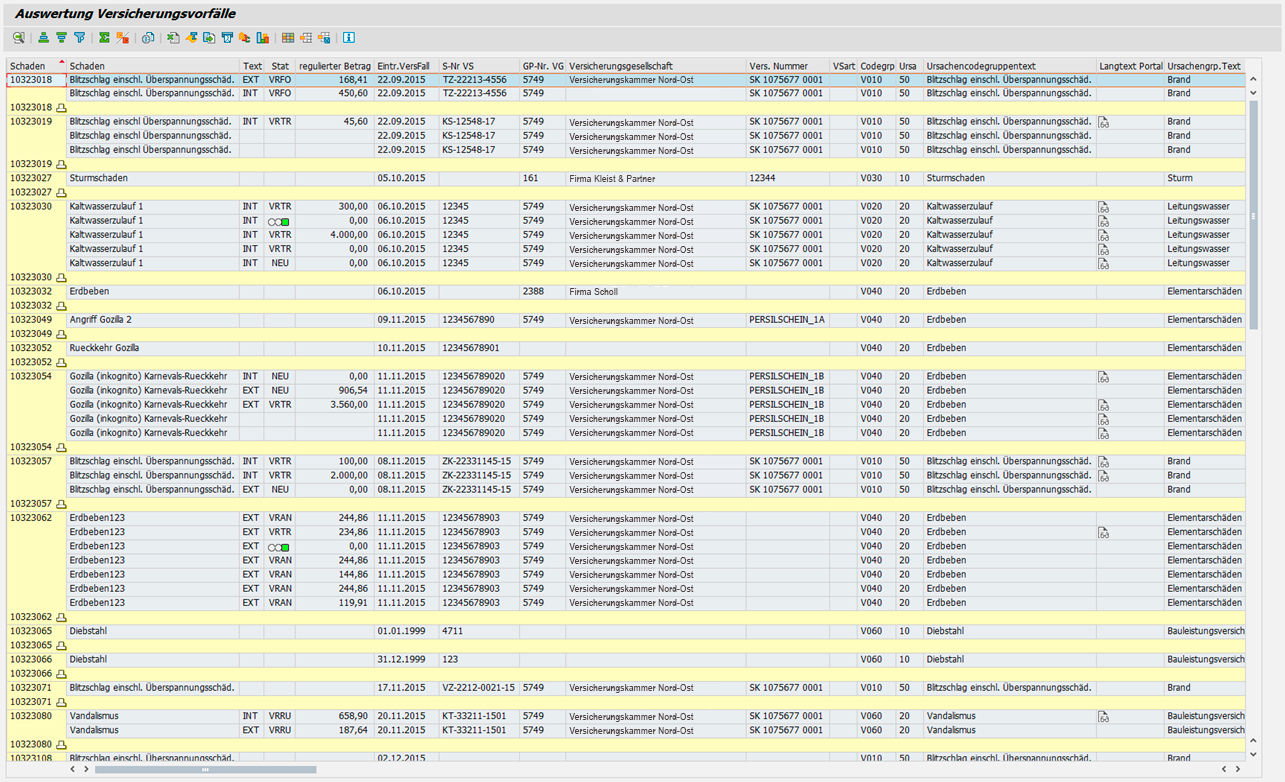Click the blue information icon
This screenshot has width=1285, height=782.
(x=349, y=38)
